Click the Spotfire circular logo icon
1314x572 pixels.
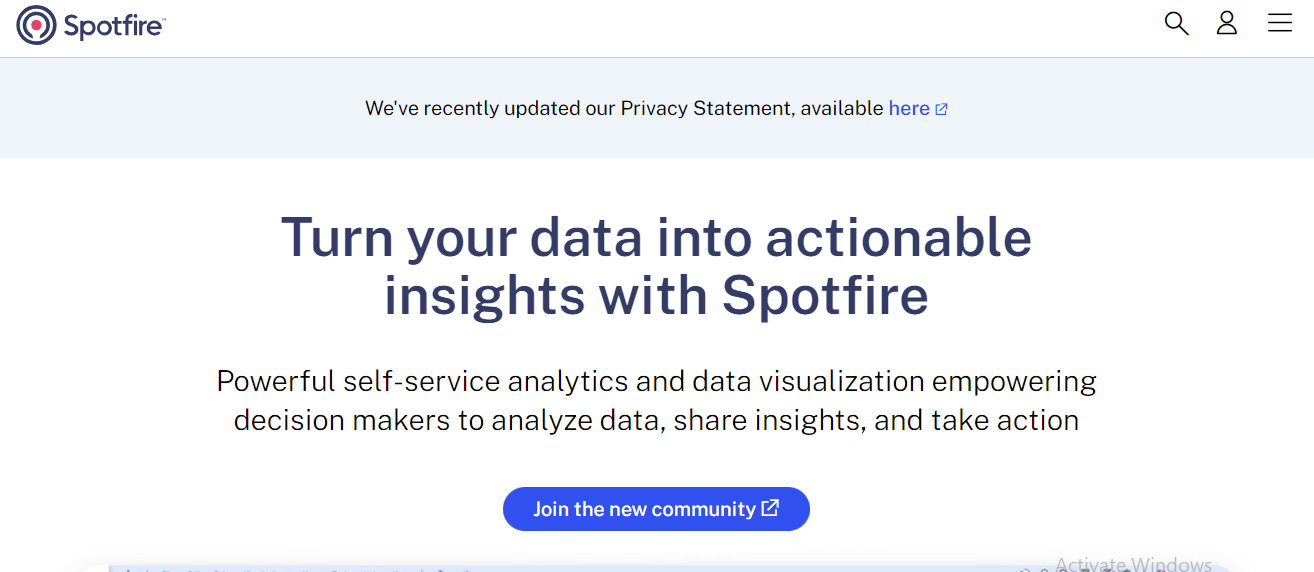(x=37, y=25)
